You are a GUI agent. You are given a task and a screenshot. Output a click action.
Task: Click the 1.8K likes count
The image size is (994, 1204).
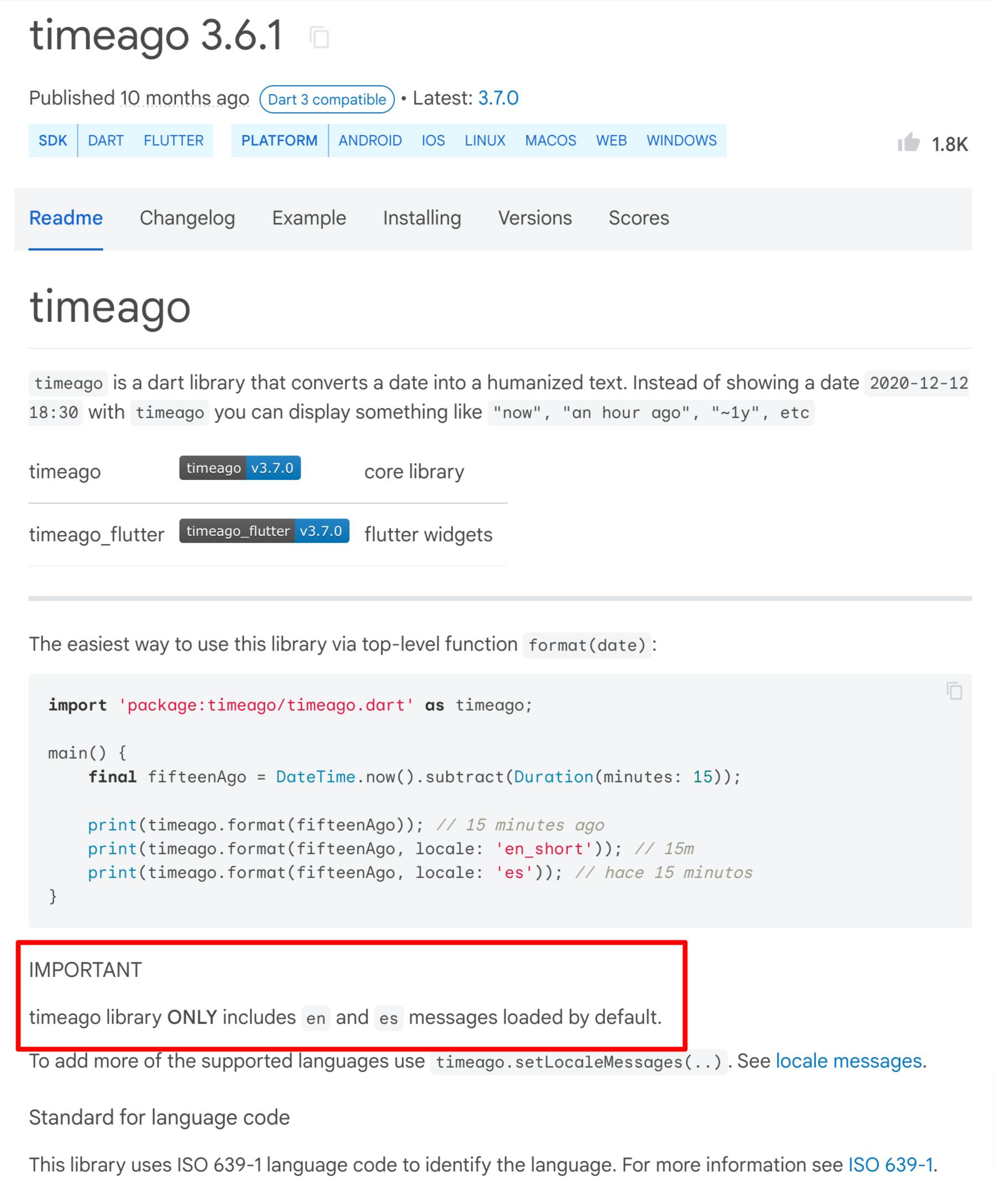949,144
